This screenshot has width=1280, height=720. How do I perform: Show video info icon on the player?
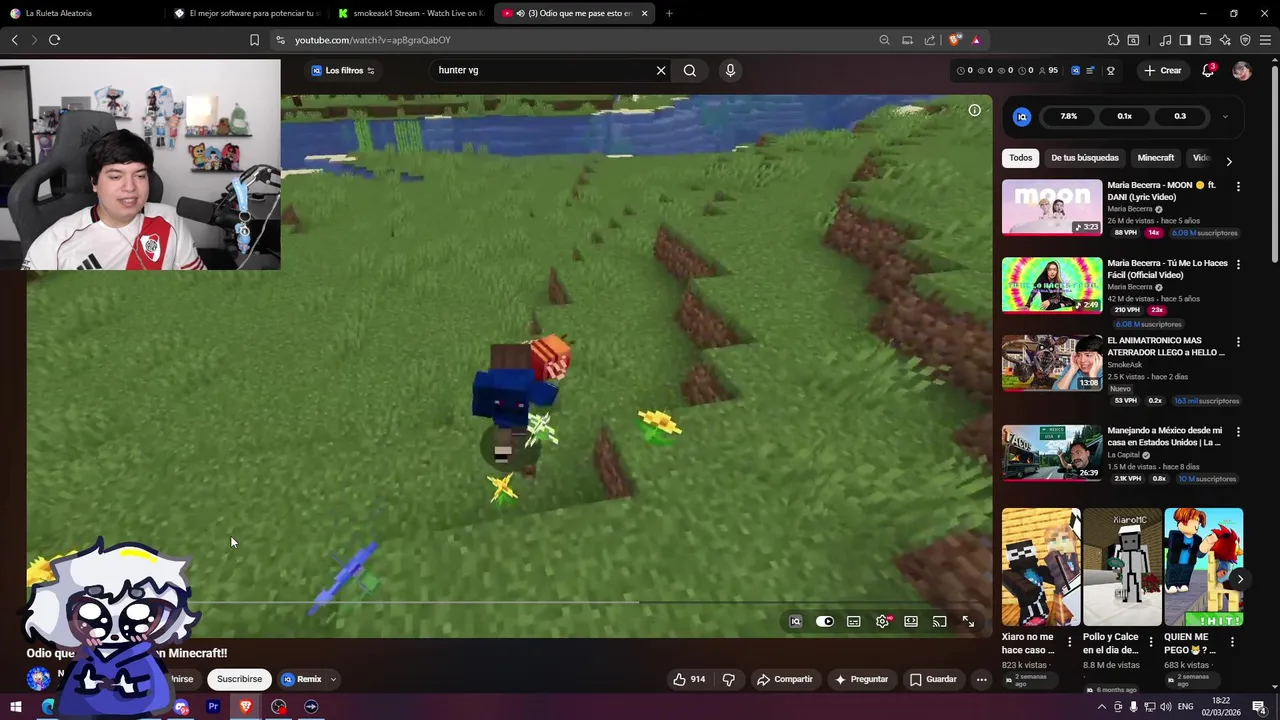[x=974, y=110]
